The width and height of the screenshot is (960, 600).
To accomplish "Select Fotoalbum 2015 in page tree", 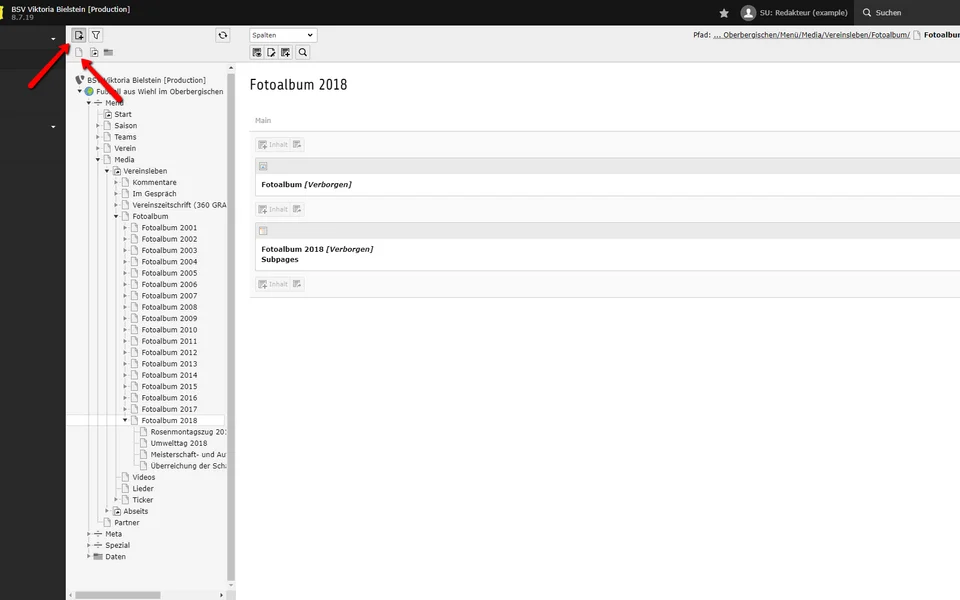I will click(x=169, y=386).
